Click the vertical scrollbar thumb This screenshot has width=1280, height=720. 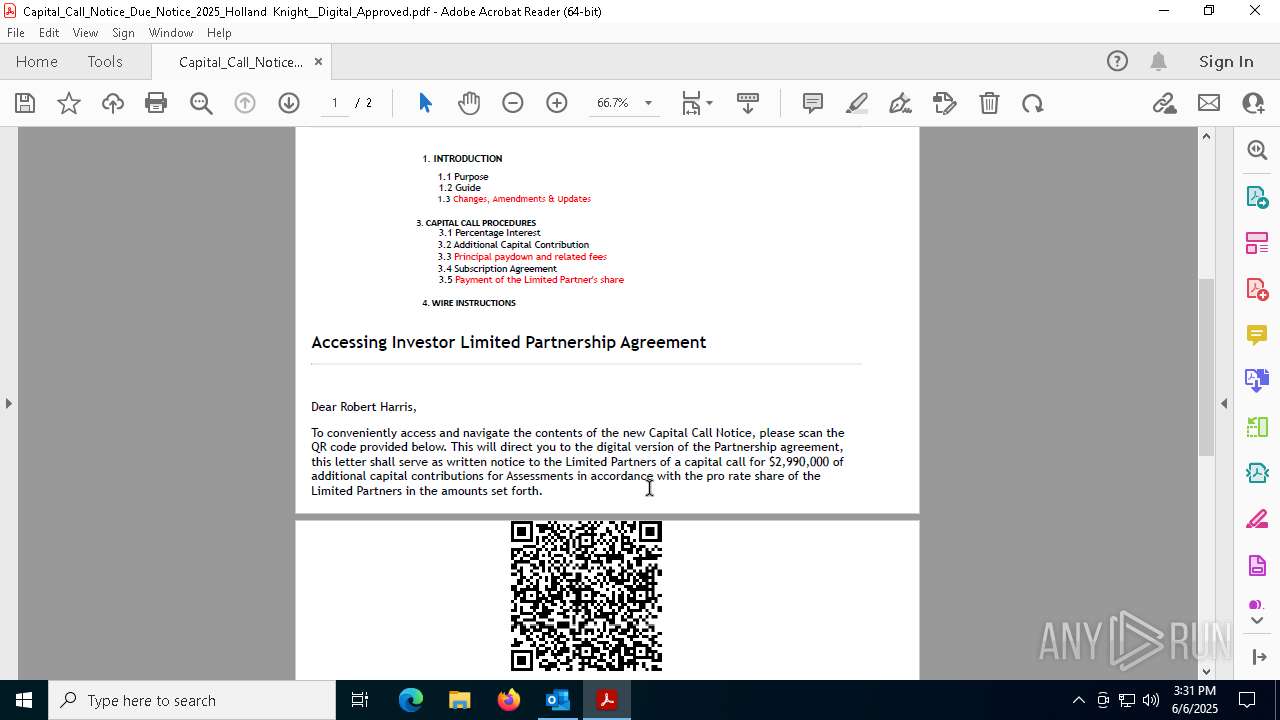(x=1206, y=367)
